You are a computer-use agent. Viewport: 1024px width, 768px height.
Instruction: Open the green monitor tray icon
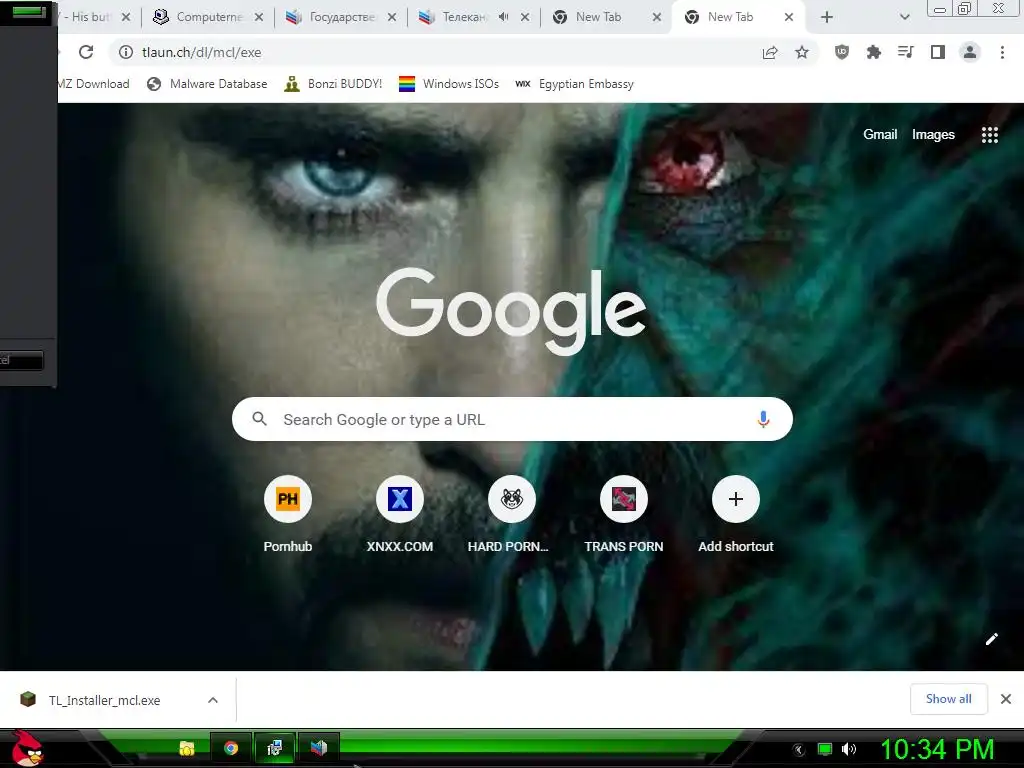pos(825,749)
